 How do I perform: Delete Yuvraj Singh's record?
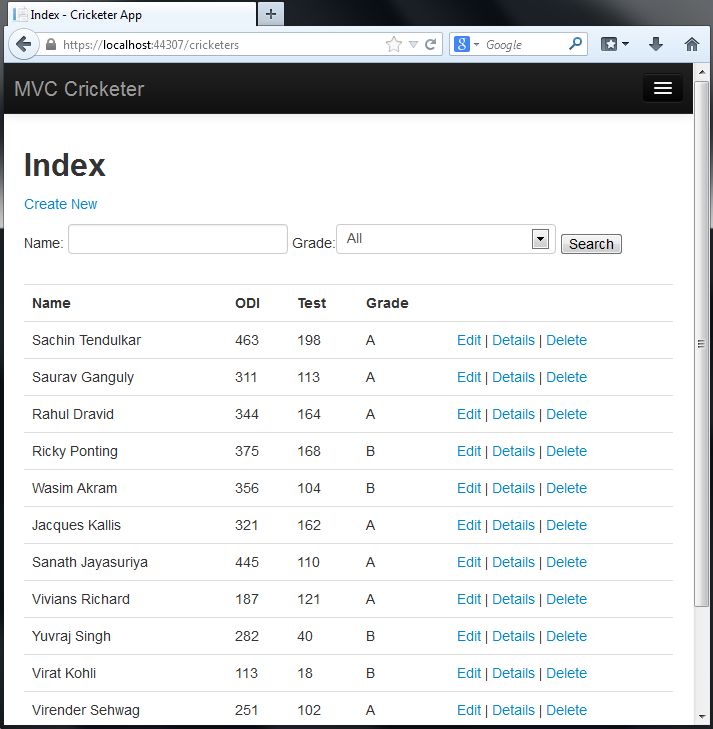(x=566, y=636)
